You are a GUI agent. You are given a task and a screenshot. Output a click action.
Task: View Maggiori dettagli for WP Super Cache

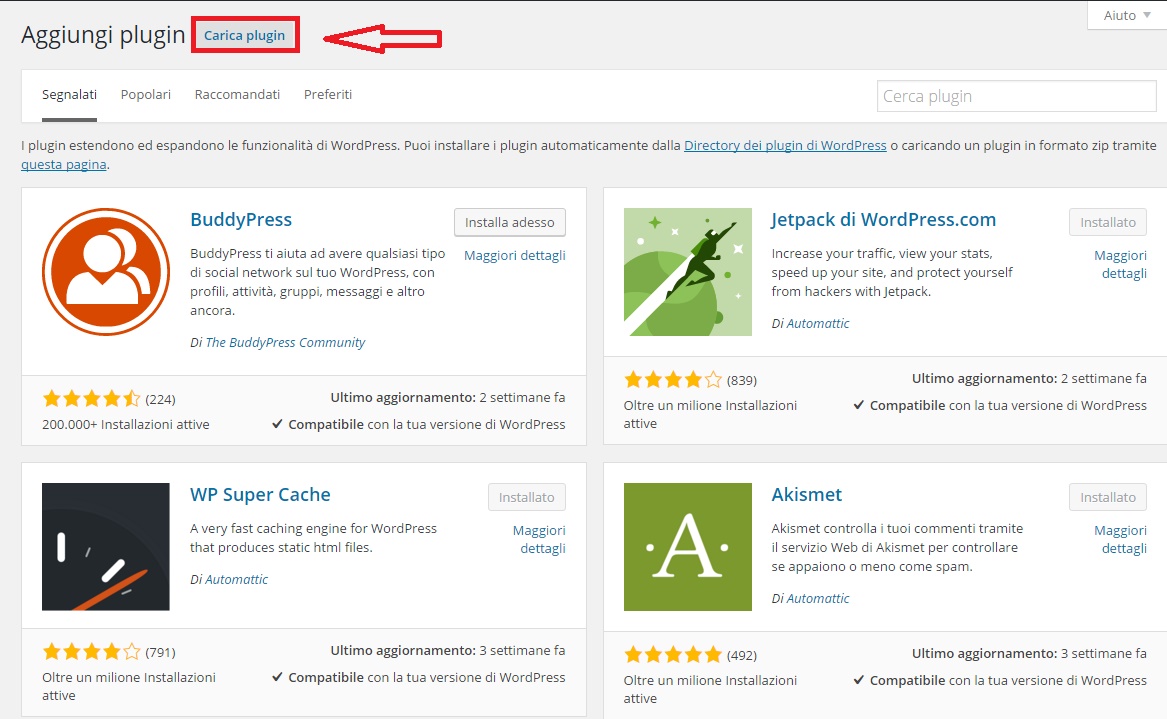tap(540, 540)
